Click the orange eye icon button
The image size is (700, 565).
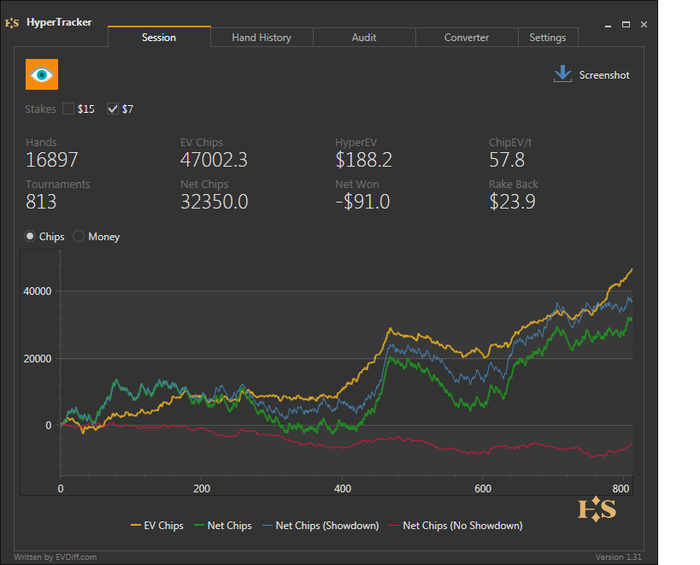coord(42,75)
